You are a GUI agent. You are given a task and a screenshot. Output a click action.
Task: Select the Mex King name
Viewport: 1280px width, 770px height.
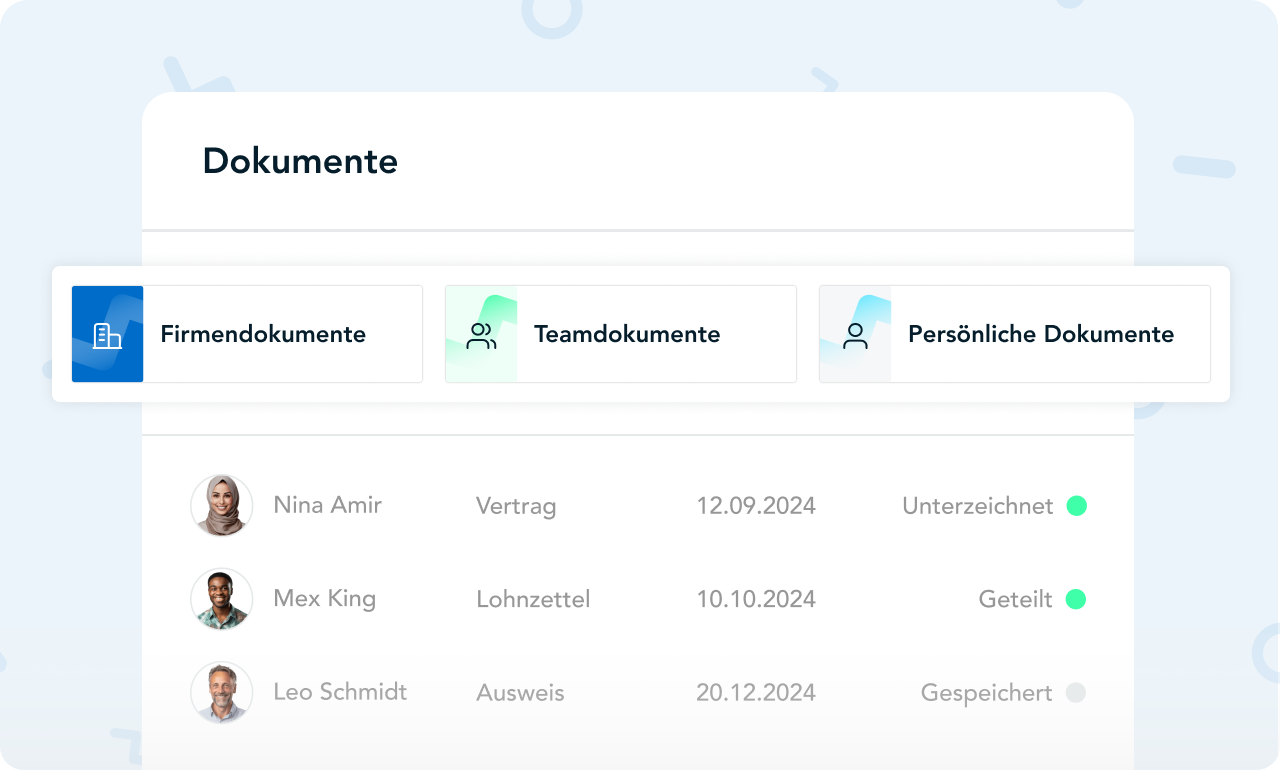pos(324,599)
